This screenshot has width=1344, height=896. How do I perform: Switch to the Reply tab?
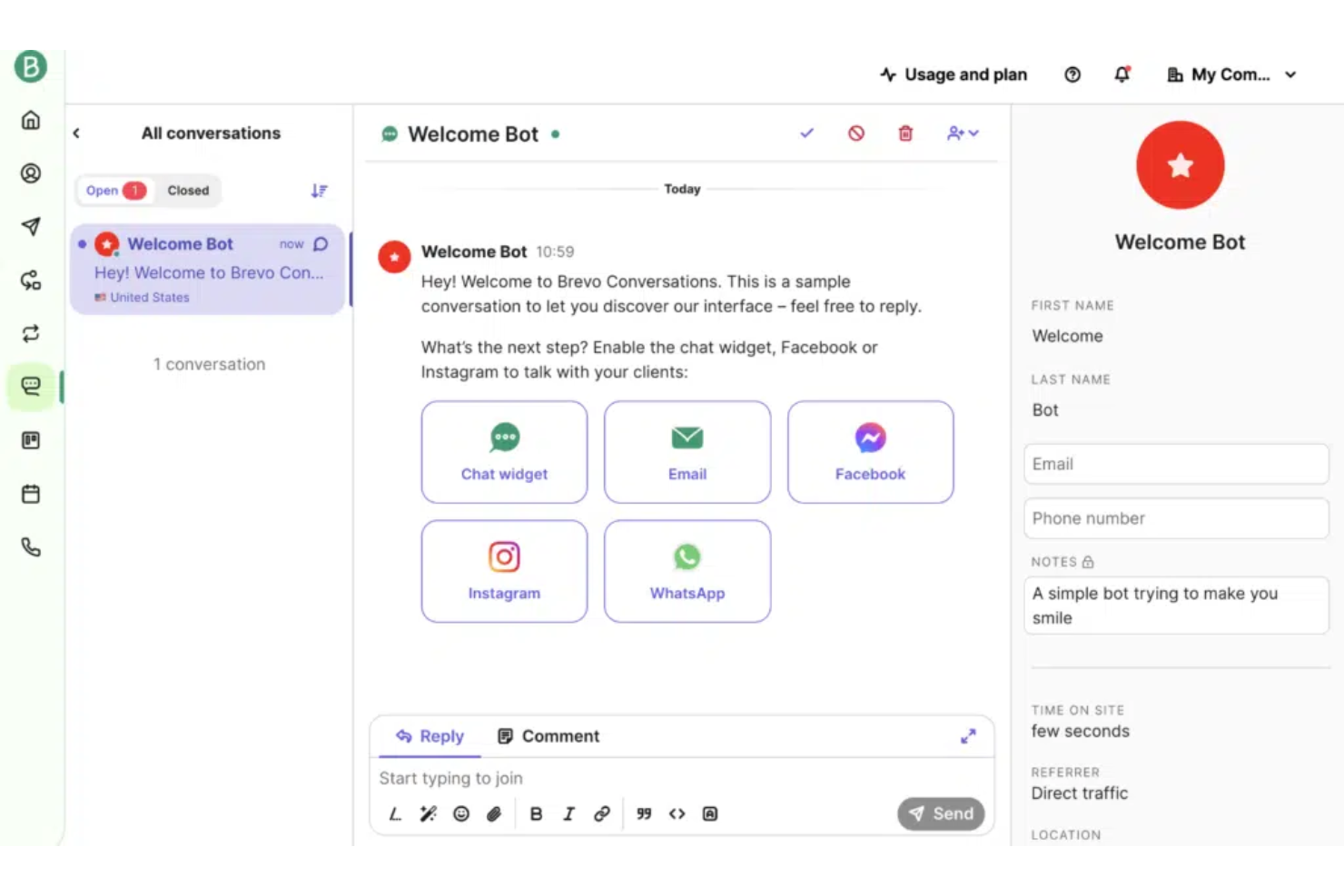coord(430,736)
